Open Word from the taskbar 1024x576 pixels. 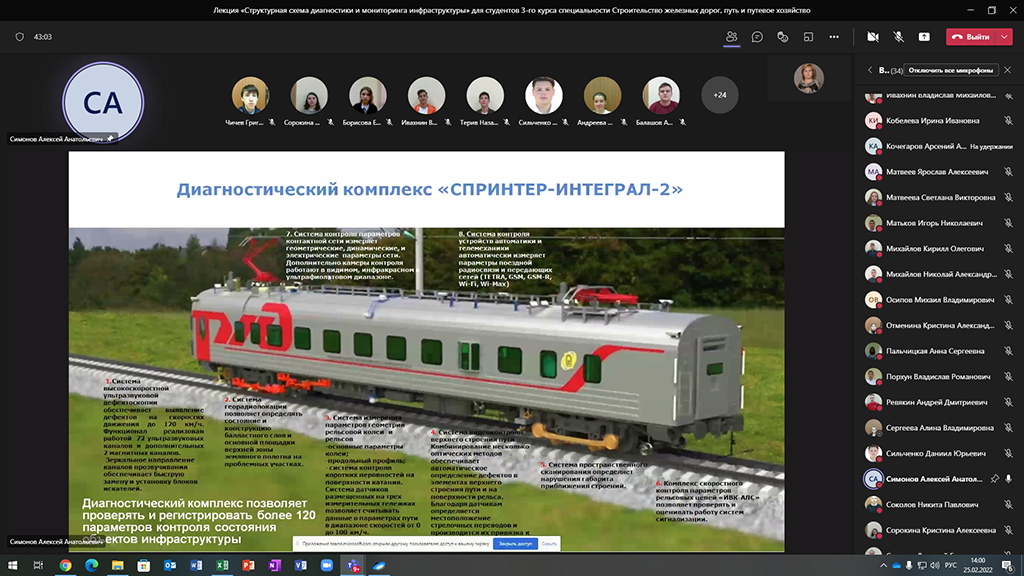point(196,566)
